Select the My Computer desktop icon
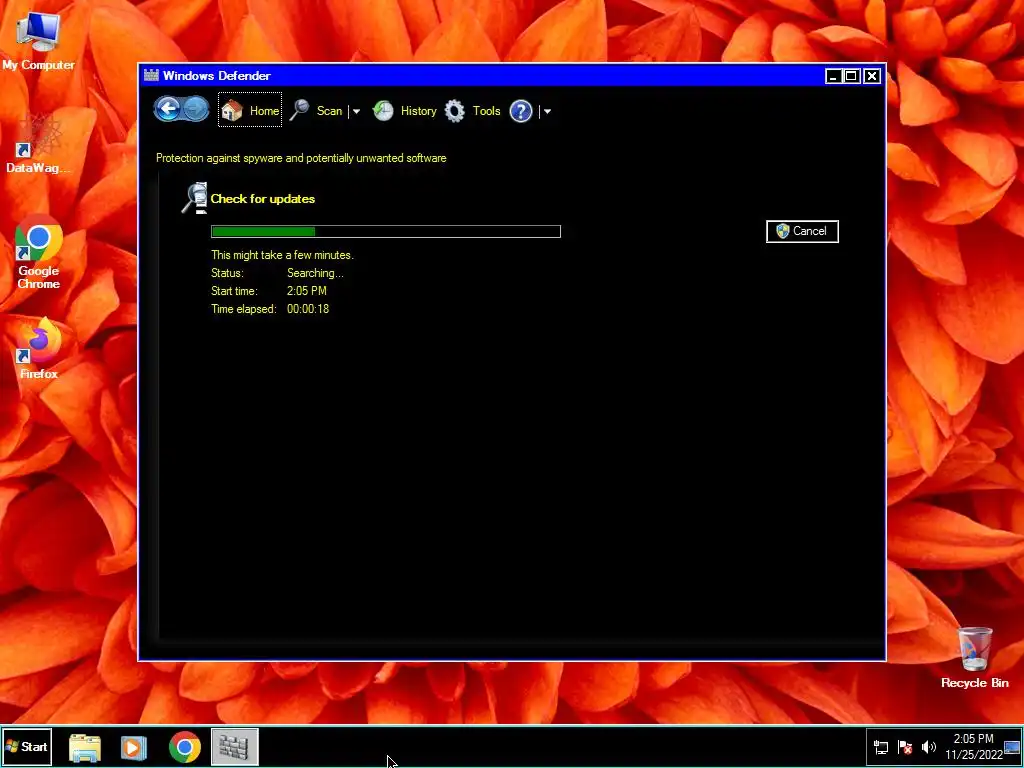This screenshot has width=1024, height=768. [x=39, y=40]
